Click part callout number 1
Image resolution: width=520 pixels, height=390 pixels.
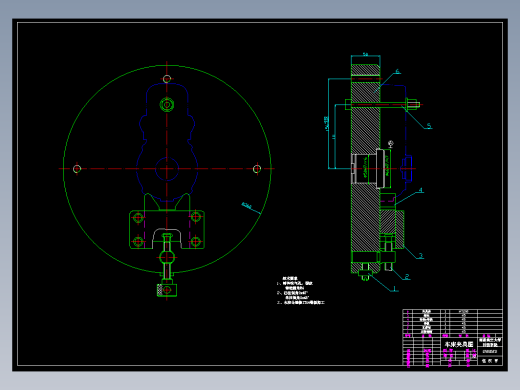coord(395,289)
